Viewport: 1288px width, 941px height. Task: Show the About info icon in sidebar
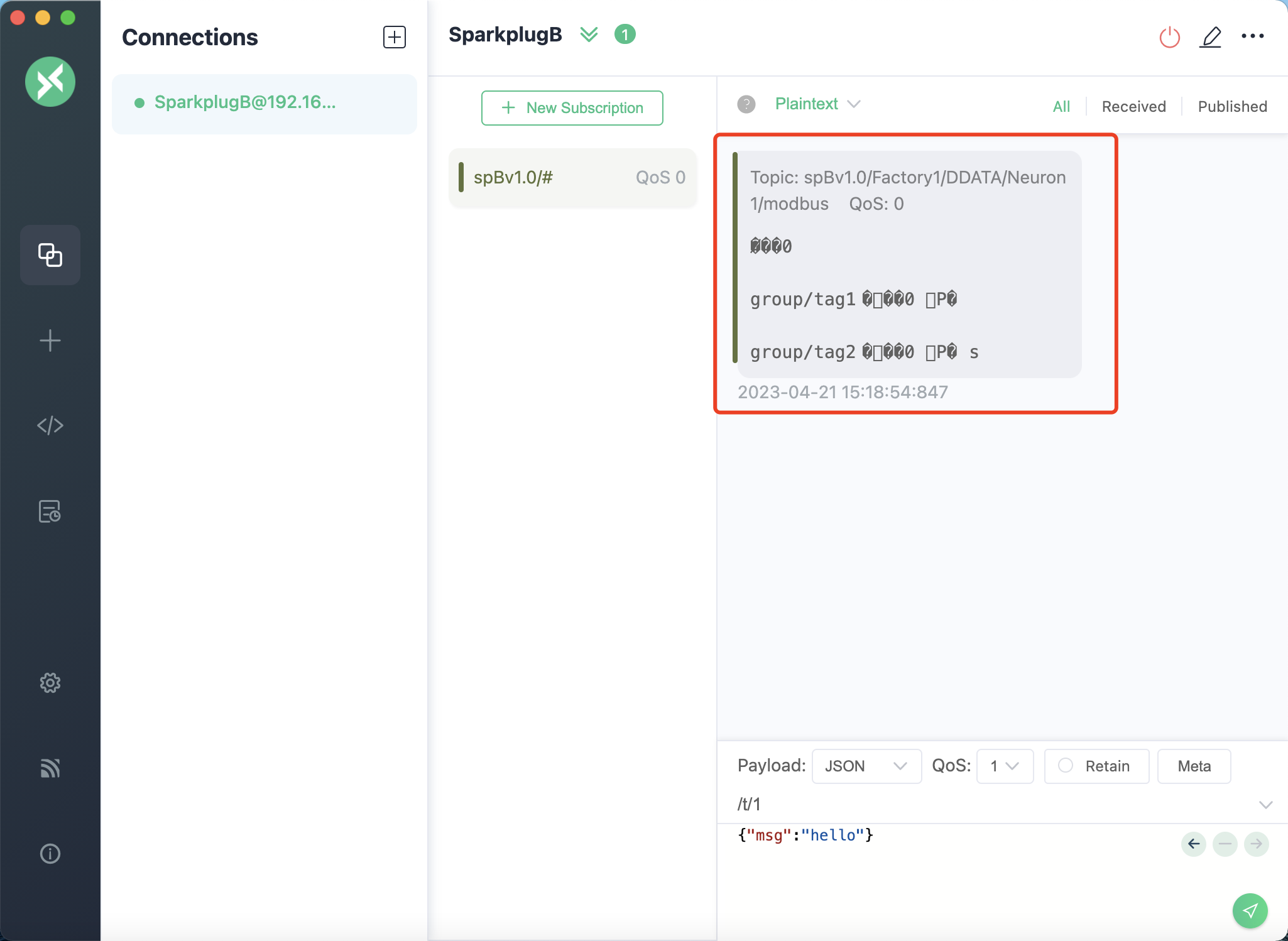[x=50, y=853]
